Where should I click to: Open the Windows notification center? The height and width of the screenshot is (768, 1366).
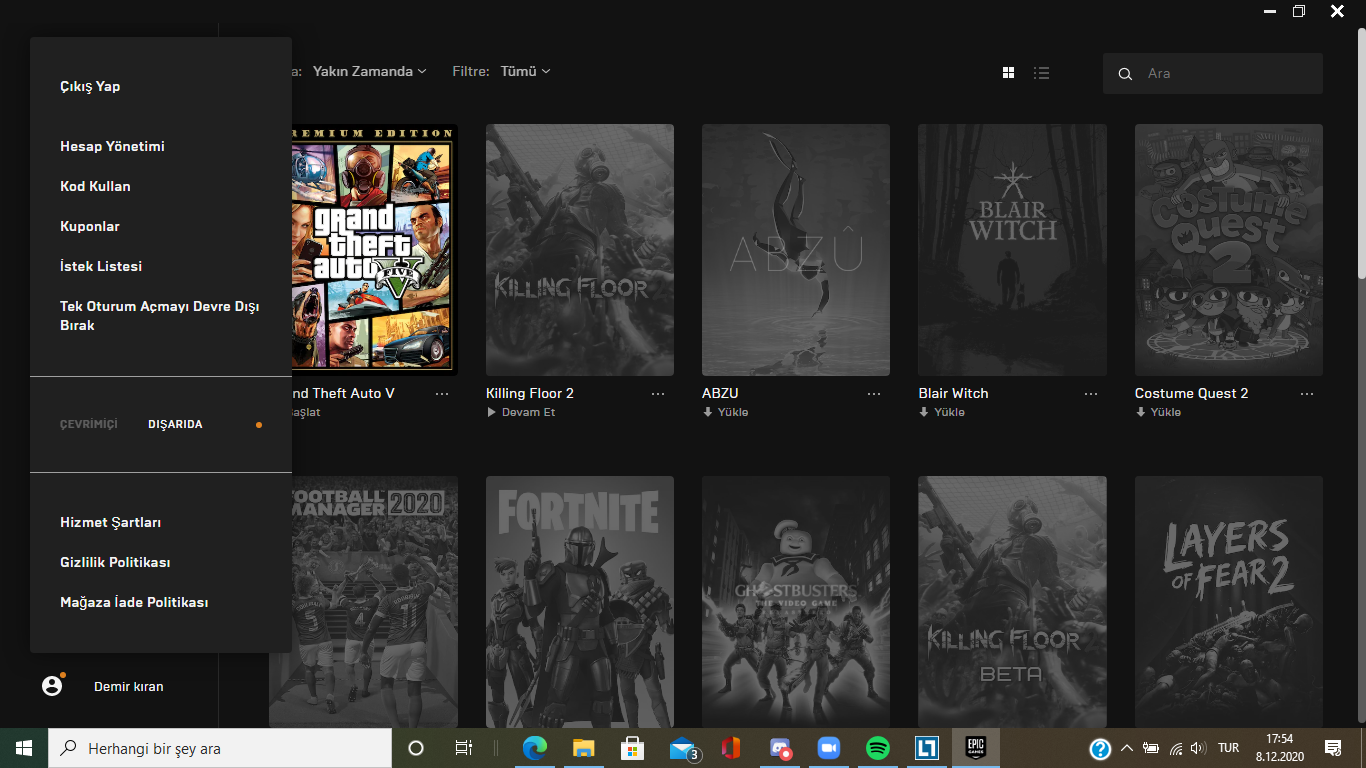coord(1332,748)
